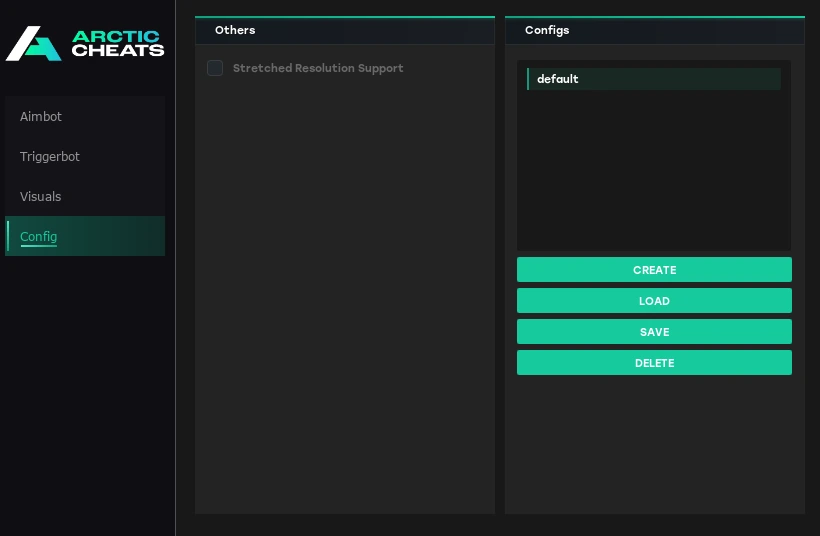
Task: Hit the SAVE config button
Action: [654, 332]
